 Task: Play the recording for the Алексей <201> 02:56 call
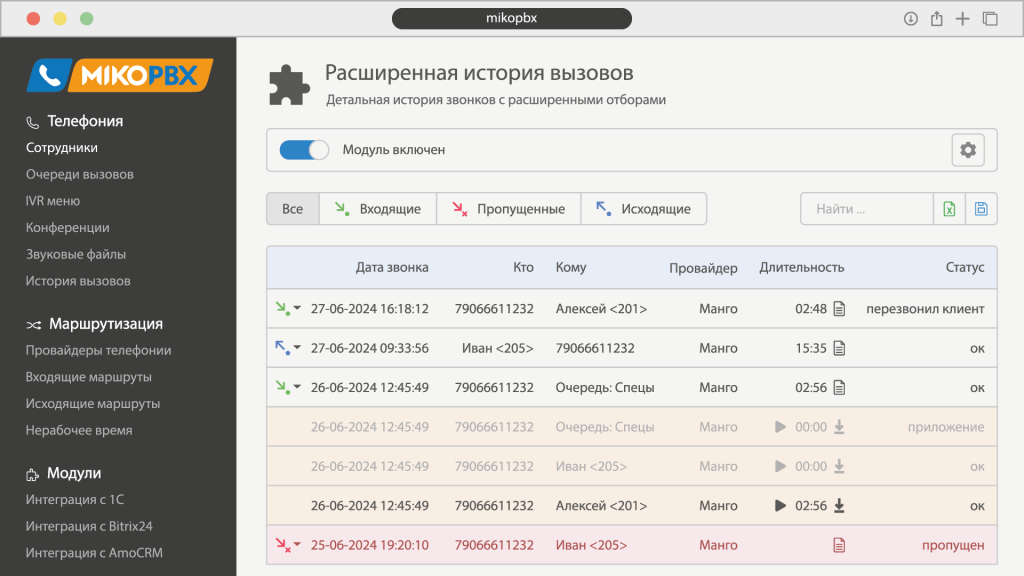tap(780, 506)
